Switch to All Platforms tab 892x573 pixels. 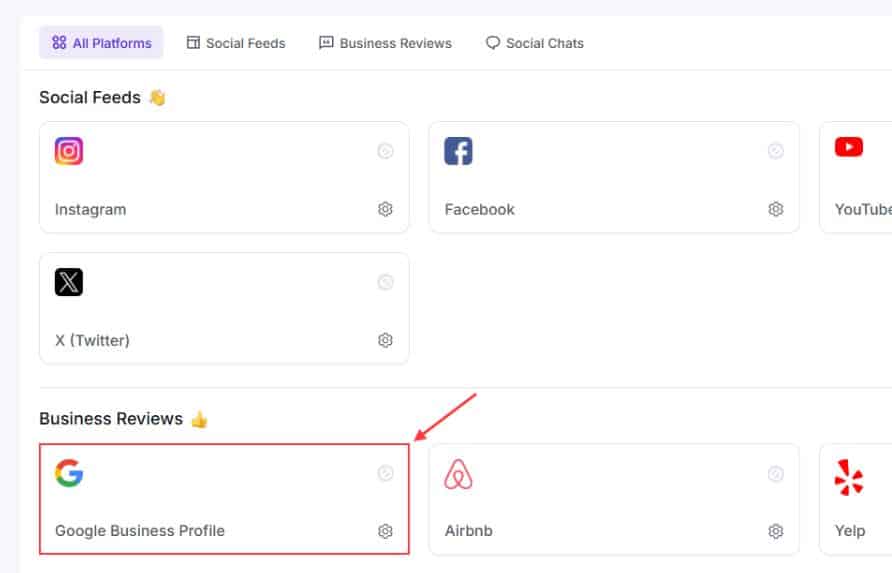pos(101,43)
